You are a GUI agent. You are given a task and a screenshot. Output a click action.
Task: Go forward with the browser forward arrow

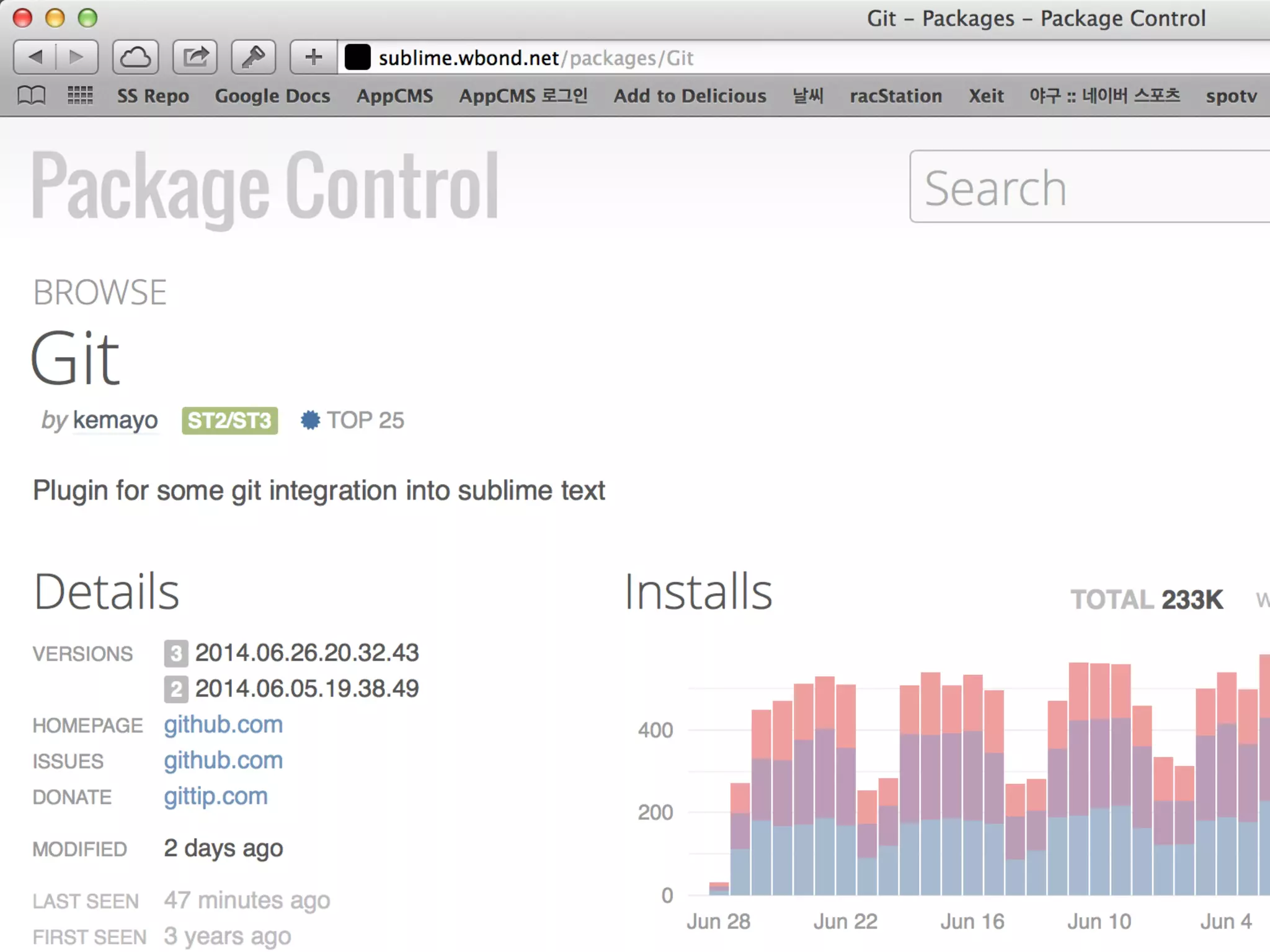pos(77,57)
